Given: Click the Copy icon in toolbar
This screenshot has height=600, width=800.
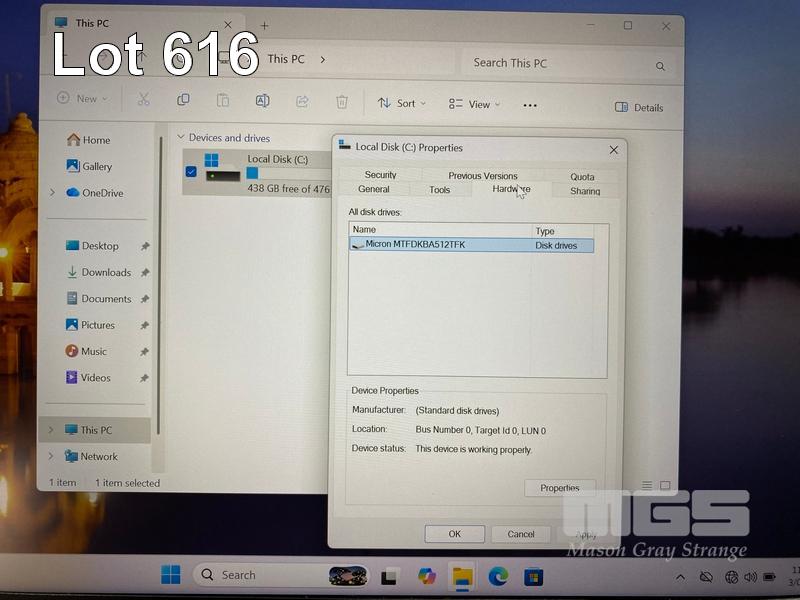Looking at the screenshot, I should 183,99.
